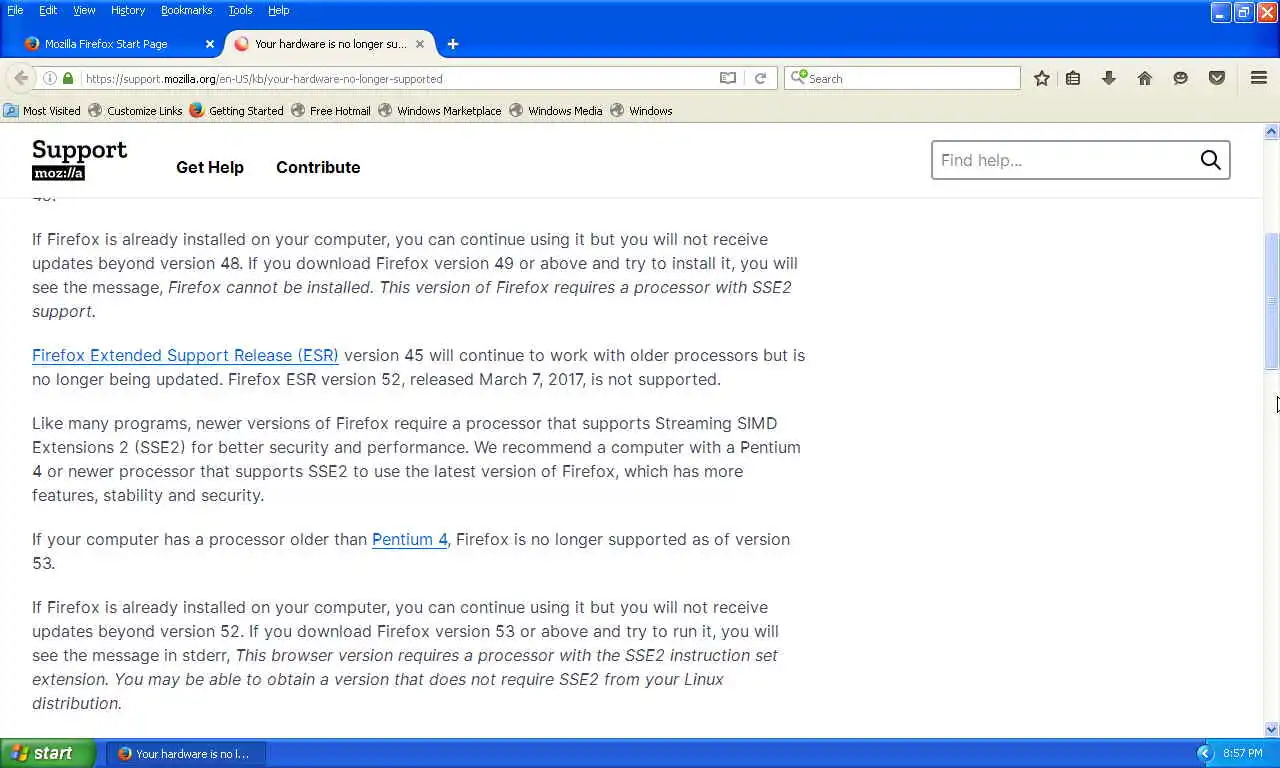Click the Support moz://a logo
Viewport: 1280px width, 768px height.
(x=80, y=160)
